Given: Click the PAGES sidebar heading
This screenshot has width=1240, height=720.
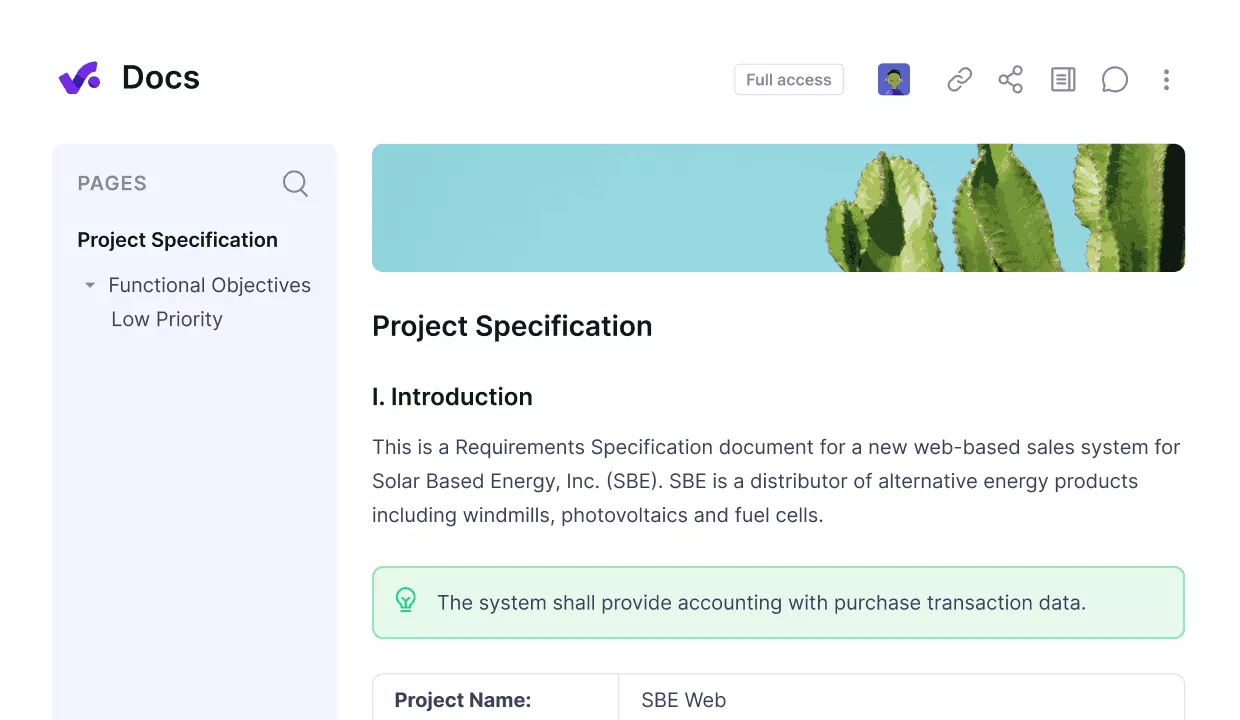Looking at the screenshot, I should click(x=112, y=183).
